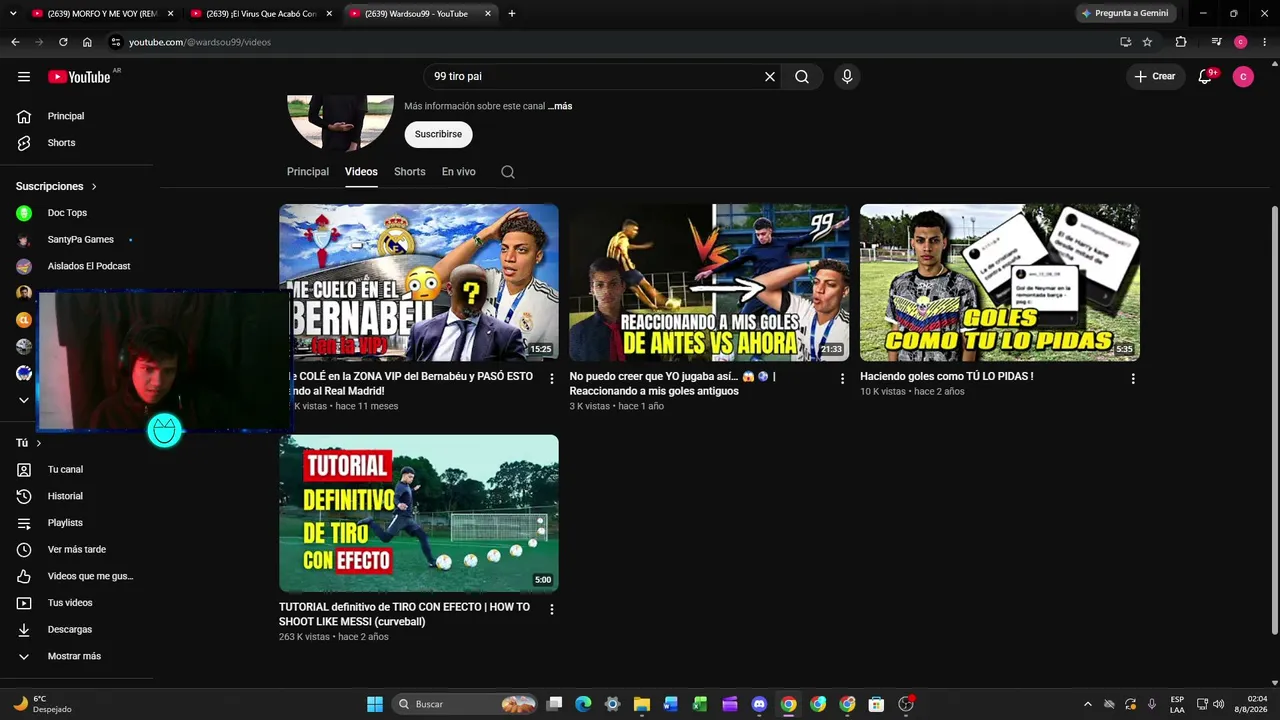Image resolution: width=1280 pixels, height=720 pixels.
Task: Switch to the El Virus Que Acabó browser tab
Action: tap(262, 14)
